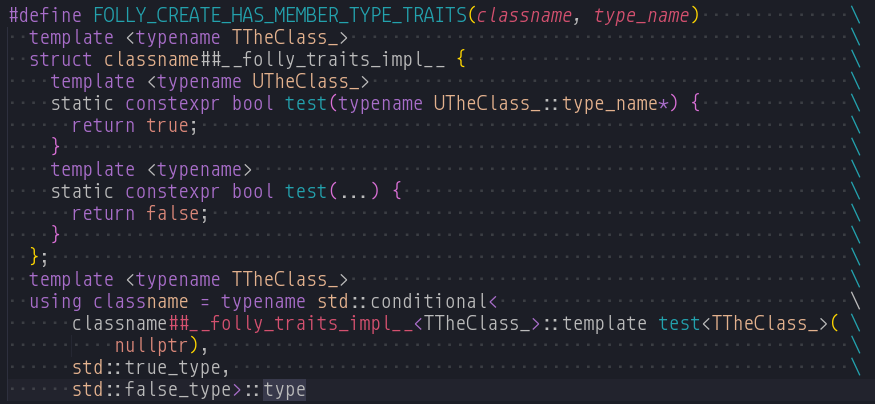This screenshot has width=875, height=404.
Task: Click the FOLLY_CREATE_HAS_MEMBER_TYPE_TRAITS macro name
Action: (x=281, y=16)
